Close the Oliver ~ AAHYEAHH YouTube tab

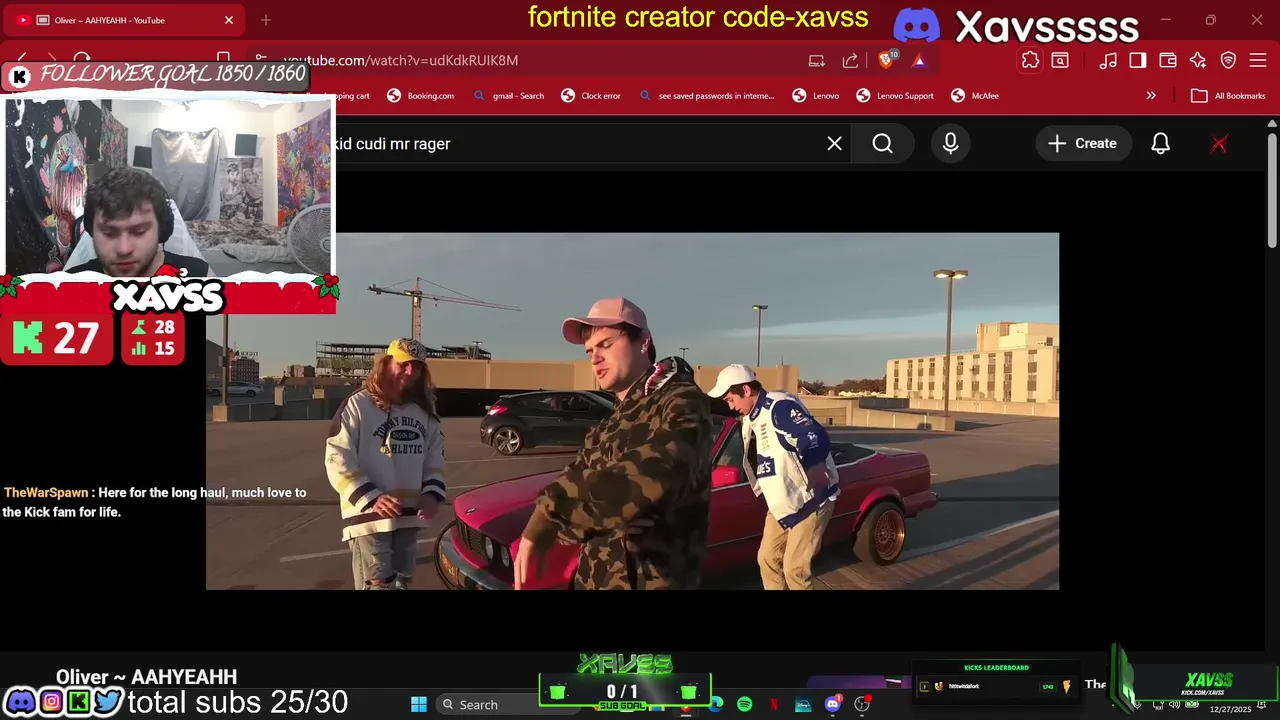(x=228, y=20)
